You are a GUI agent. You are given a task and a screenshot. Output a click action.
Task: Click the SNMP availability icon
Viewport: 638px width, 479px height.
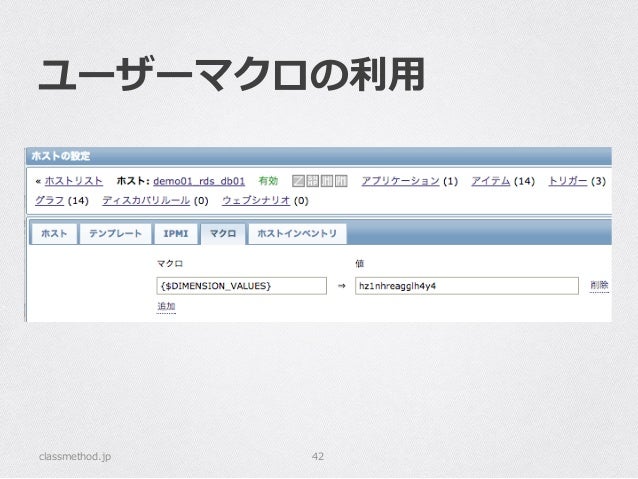point(312,181)
